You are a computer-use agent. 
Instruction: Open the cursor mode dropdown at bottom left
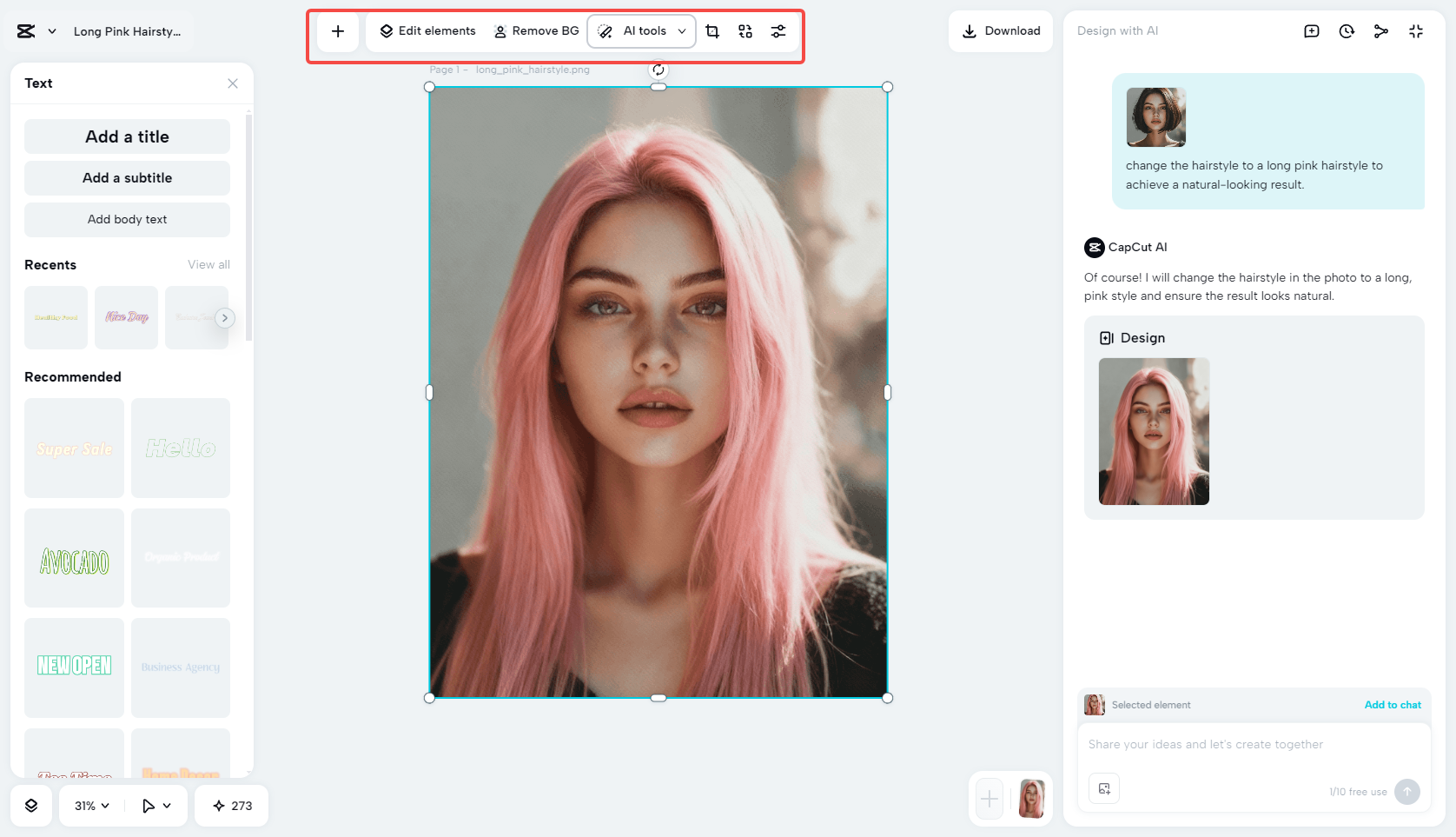click(156, 806)
